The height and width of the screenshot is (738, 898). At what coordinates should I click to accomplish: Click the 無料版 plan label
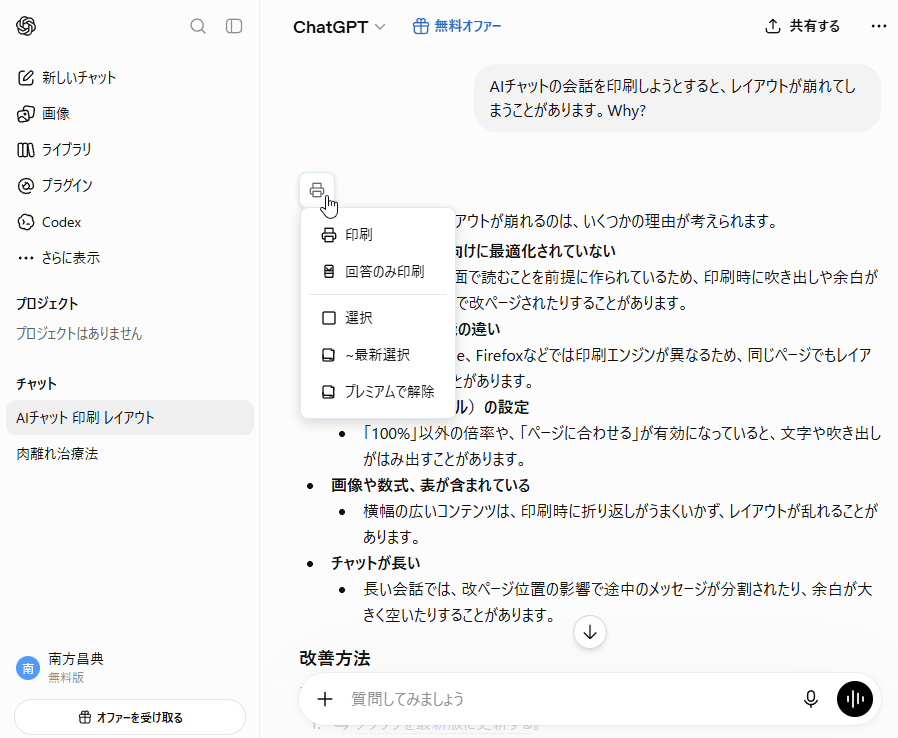(66, 678)
